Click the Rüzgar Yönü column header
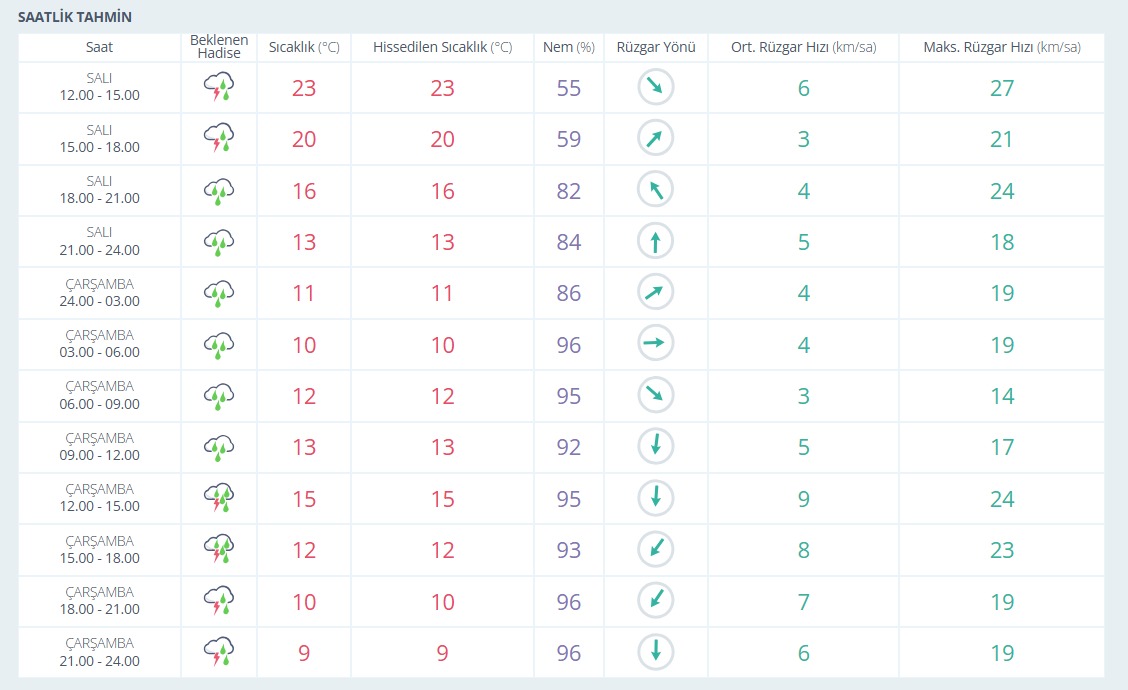The width and height of the screenshot is (1128, 690). coord(656,47)
